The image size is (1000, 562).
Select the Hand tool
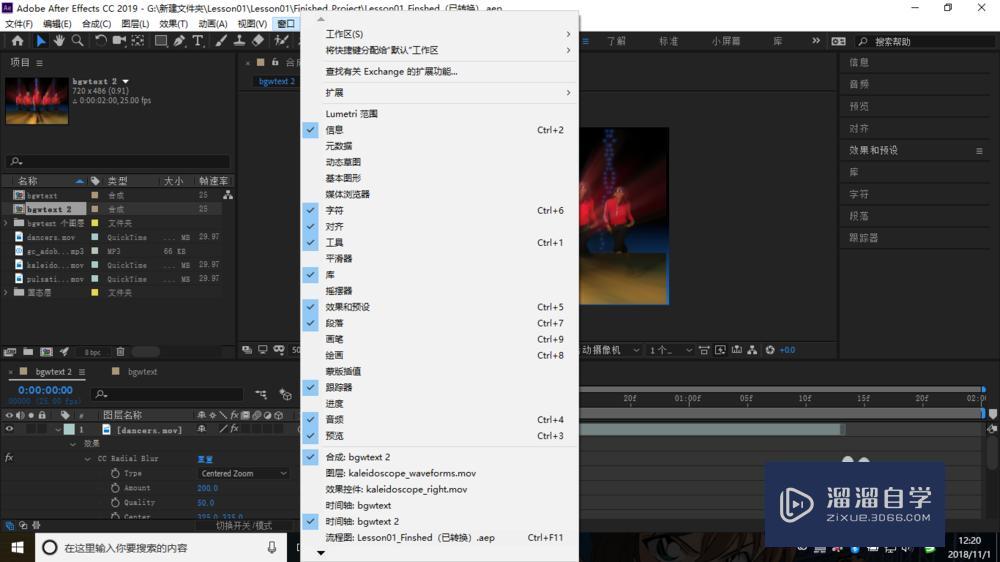(59, 41)
